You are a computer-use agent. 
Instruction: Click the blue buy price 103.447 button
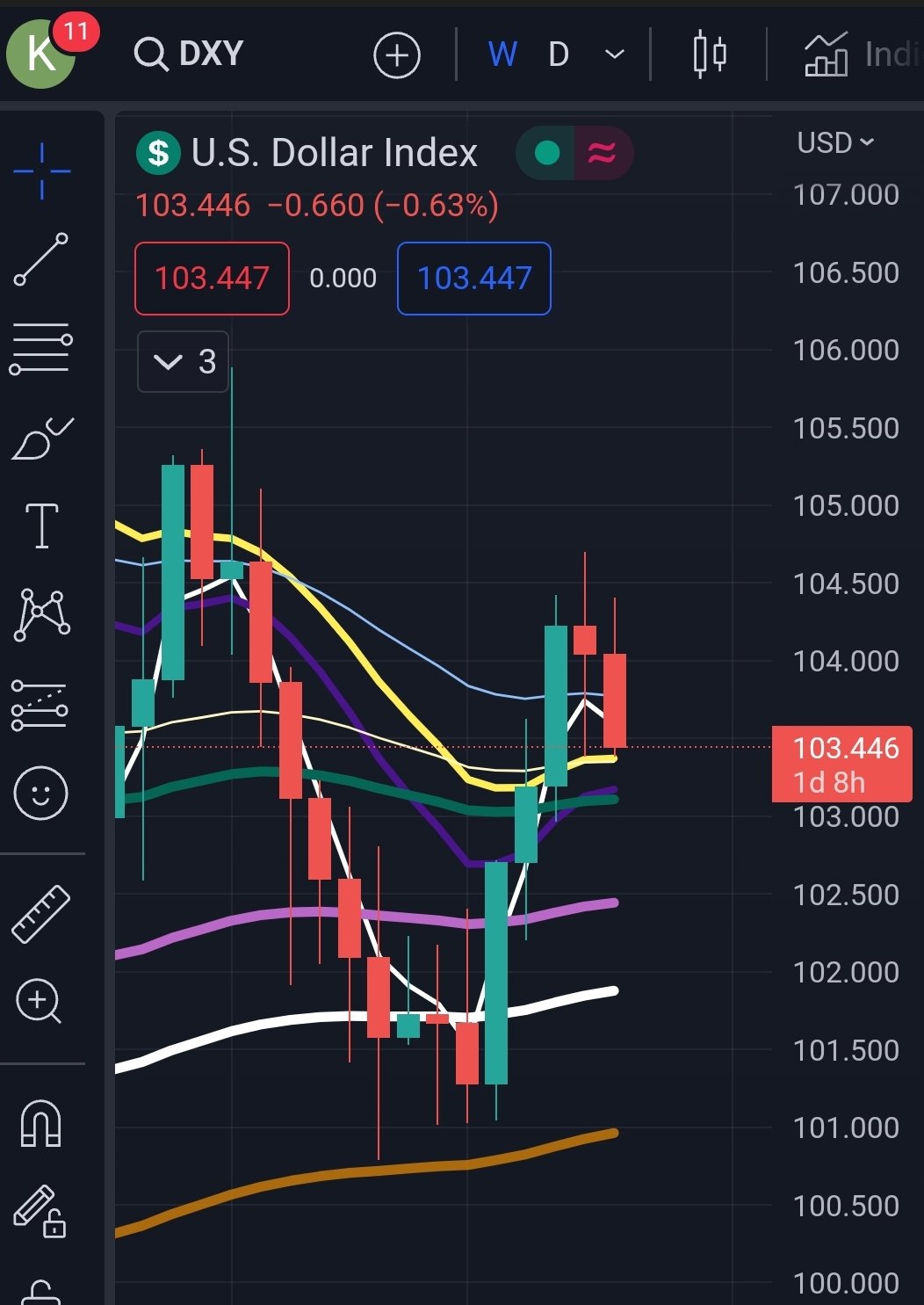click(x=474, y=279)
